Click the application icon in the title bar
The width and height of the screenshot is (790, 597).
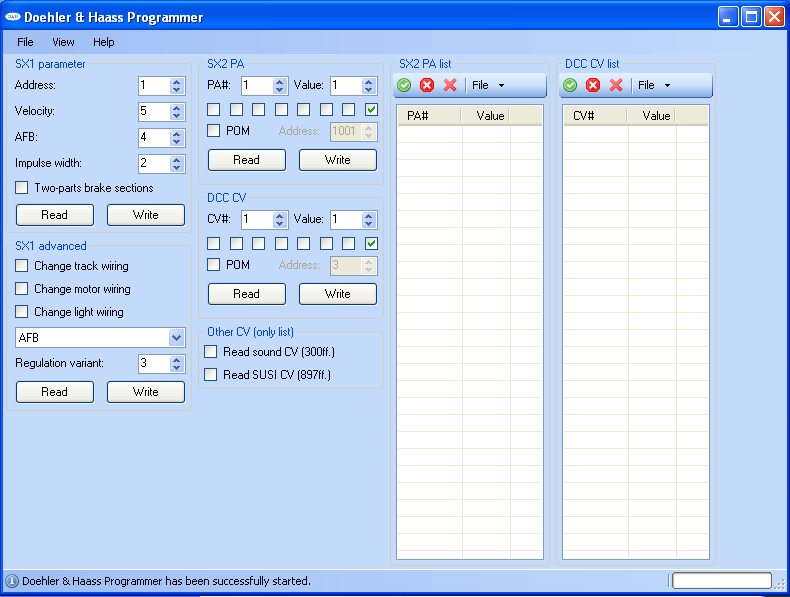[13, 17]
